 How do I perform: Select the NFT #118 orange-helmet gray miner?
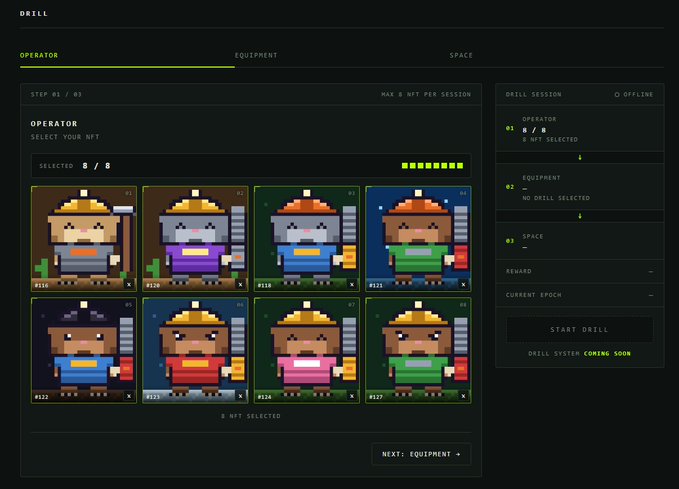307,239
